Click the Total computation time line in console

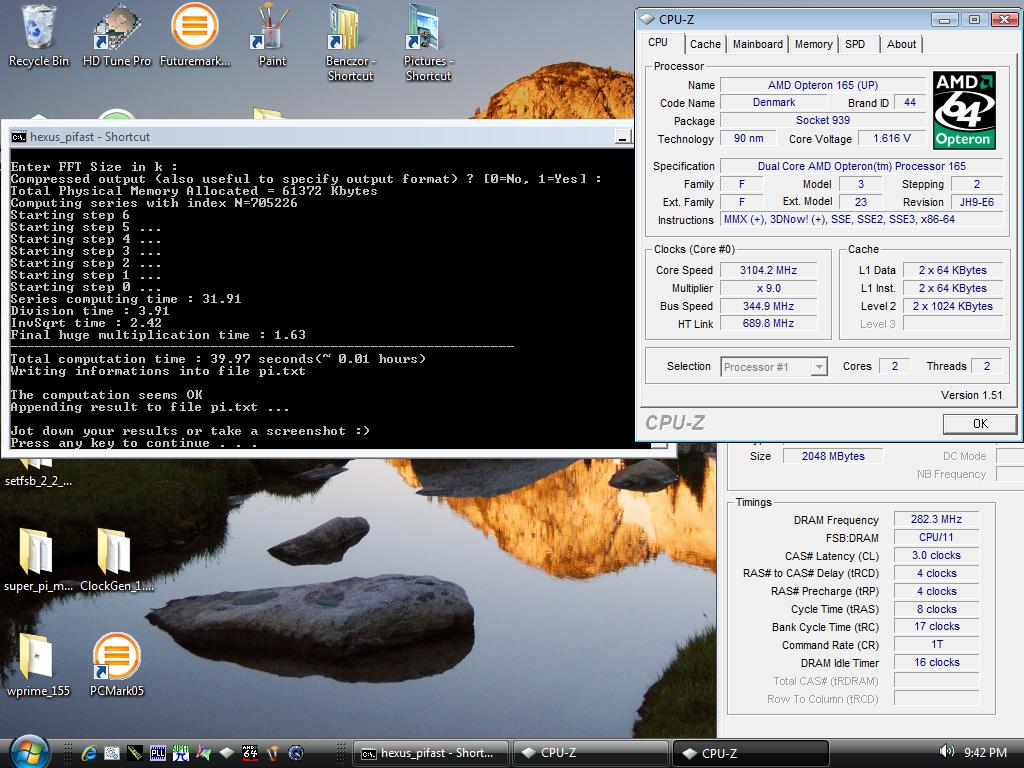(x=218, y=359)
